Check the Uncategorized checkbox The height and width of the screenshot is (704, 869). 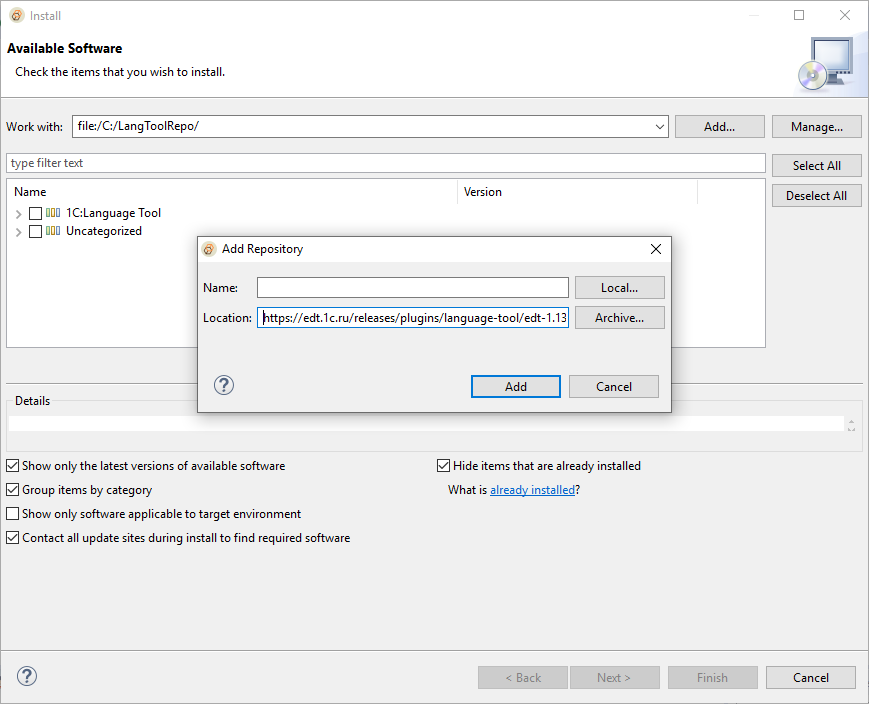click(36, 231)
